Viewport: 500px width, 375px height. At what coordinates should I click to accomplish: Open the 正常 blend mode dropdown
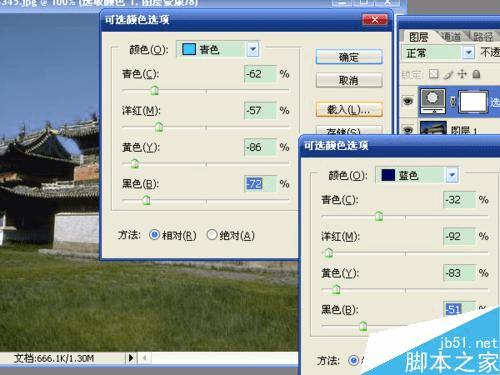tap(468, 53)
